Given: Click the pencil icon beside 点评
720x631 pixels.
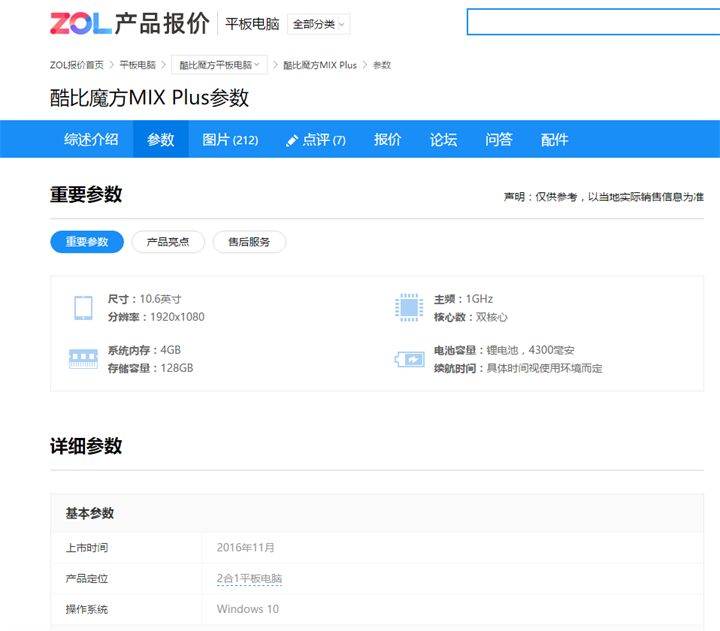Looking at the screenshot, I should [x=292, y=140].
